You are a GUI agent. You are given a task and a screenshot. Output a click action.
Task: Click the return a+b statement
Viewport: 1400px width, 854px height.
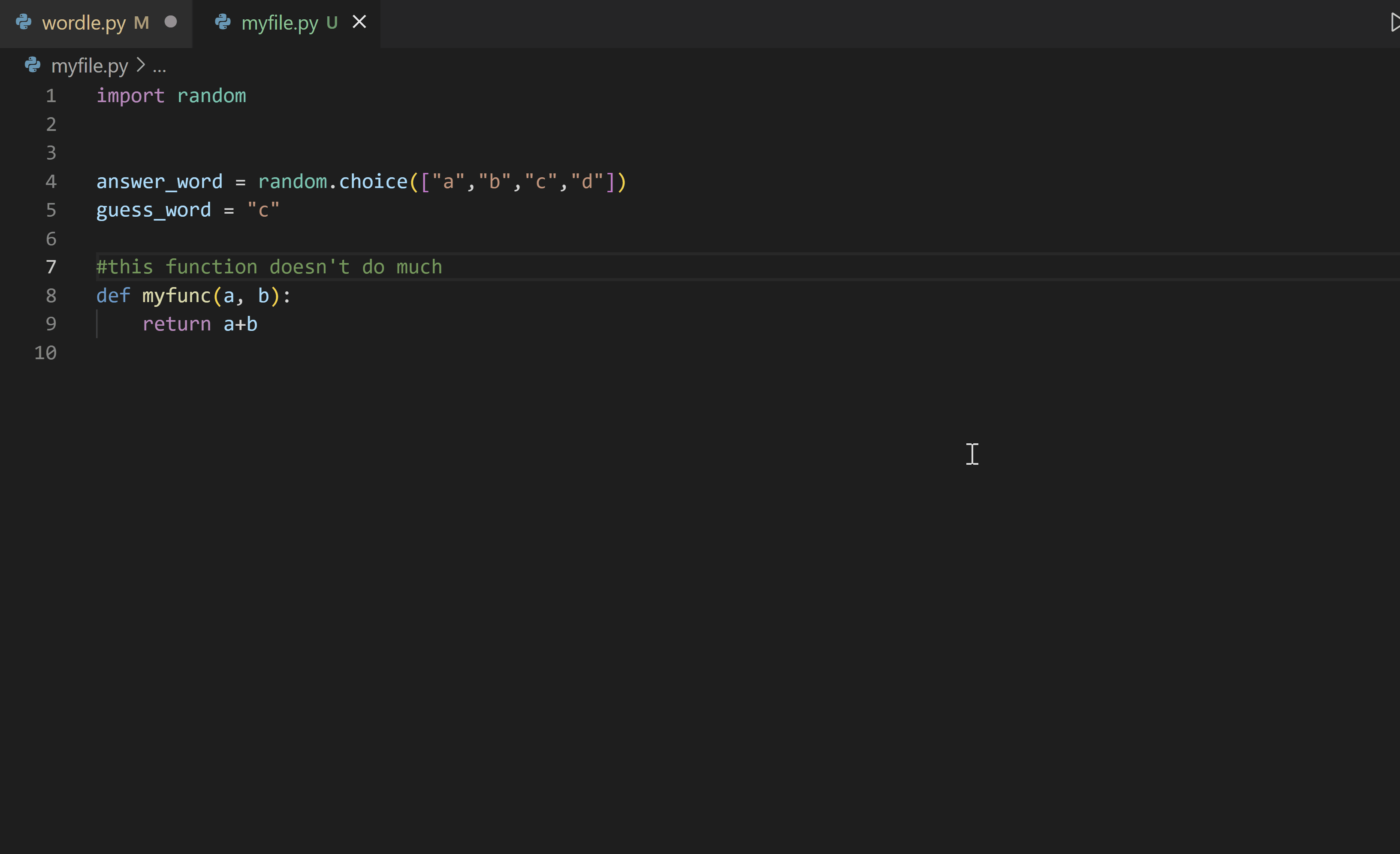[199, 324]
